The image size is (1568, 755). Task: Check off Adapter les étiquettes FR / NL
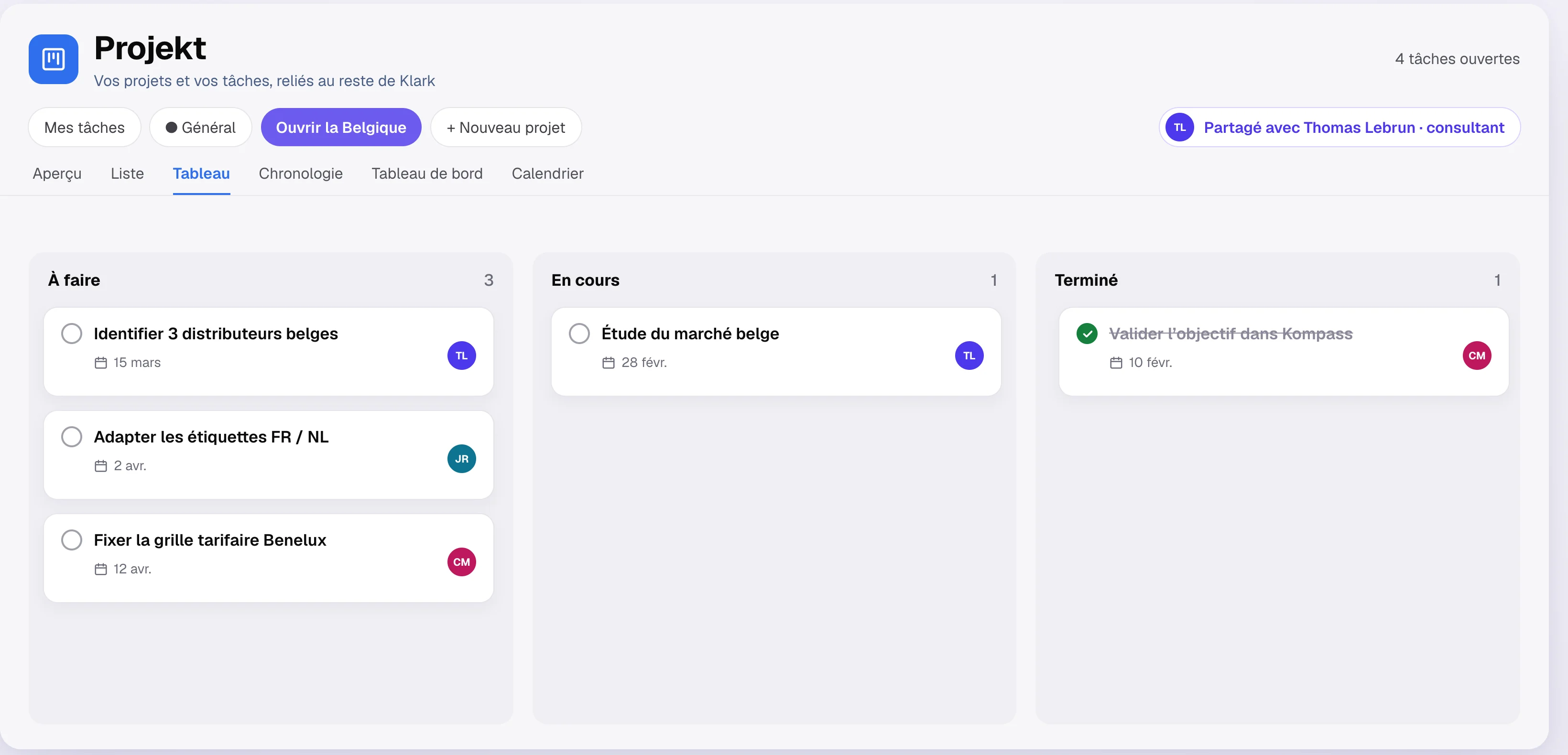72,437
